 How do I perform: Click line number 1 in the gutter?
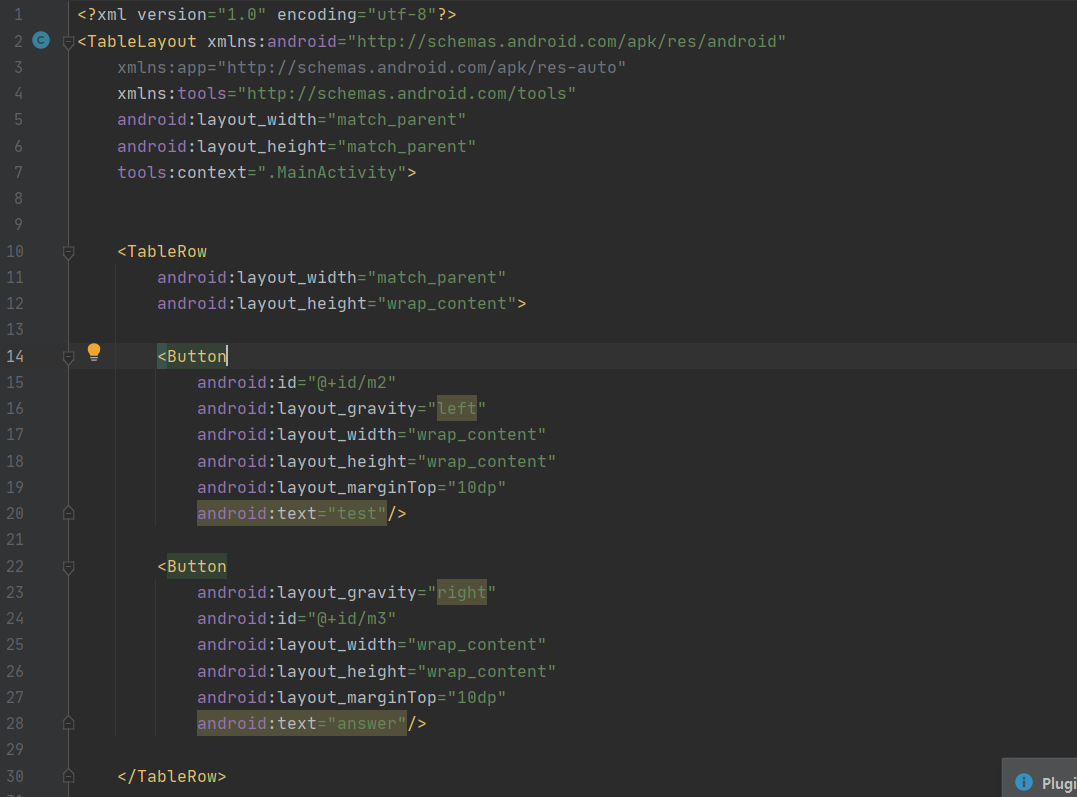[x=18, y=14]
